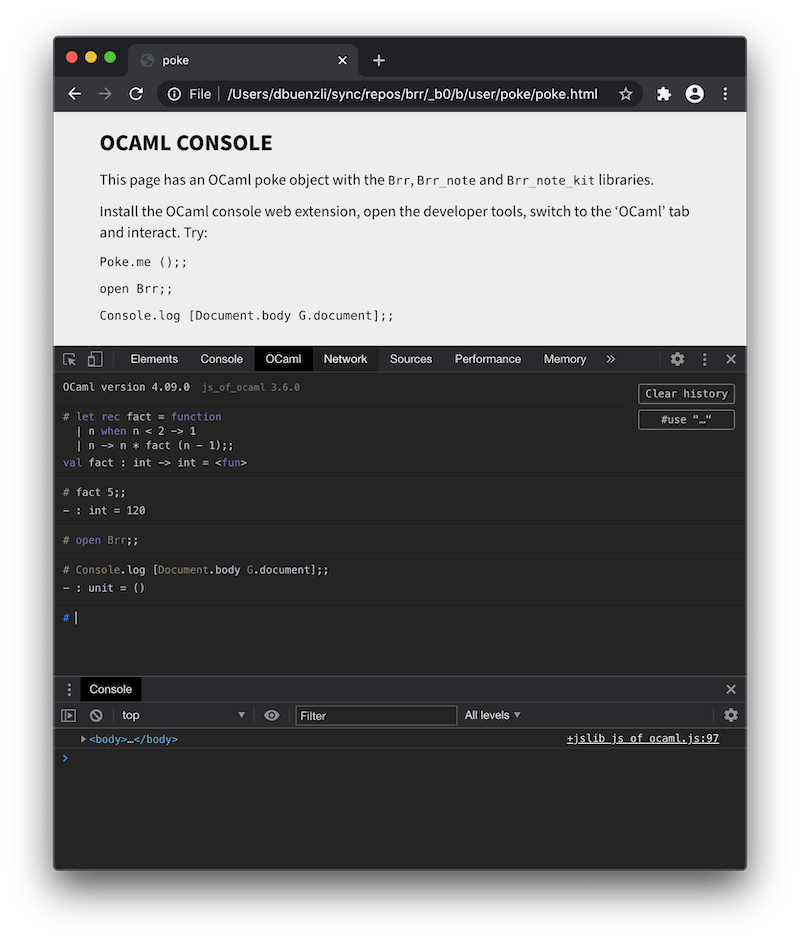800x941 pixels.
Task: Open DevTools settings gear
Action: click(677, 359)
